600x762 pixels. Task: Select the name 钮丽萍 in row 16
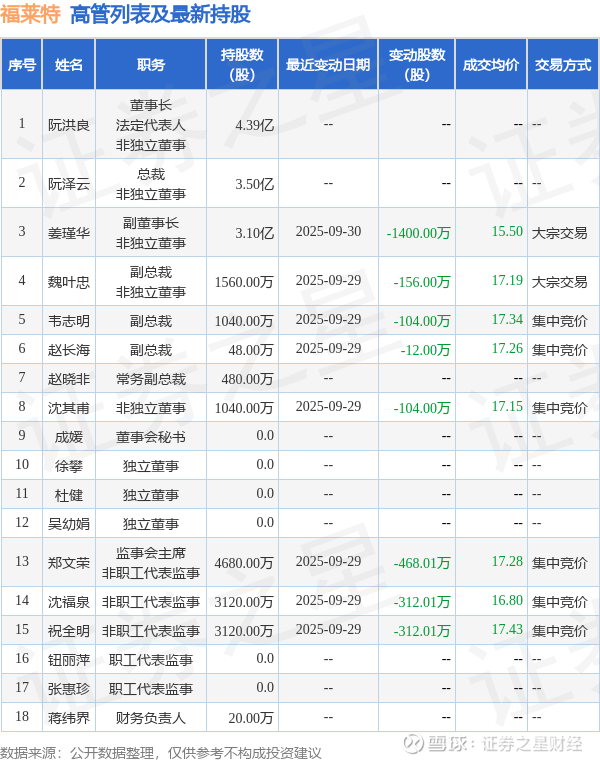(69, 659)
